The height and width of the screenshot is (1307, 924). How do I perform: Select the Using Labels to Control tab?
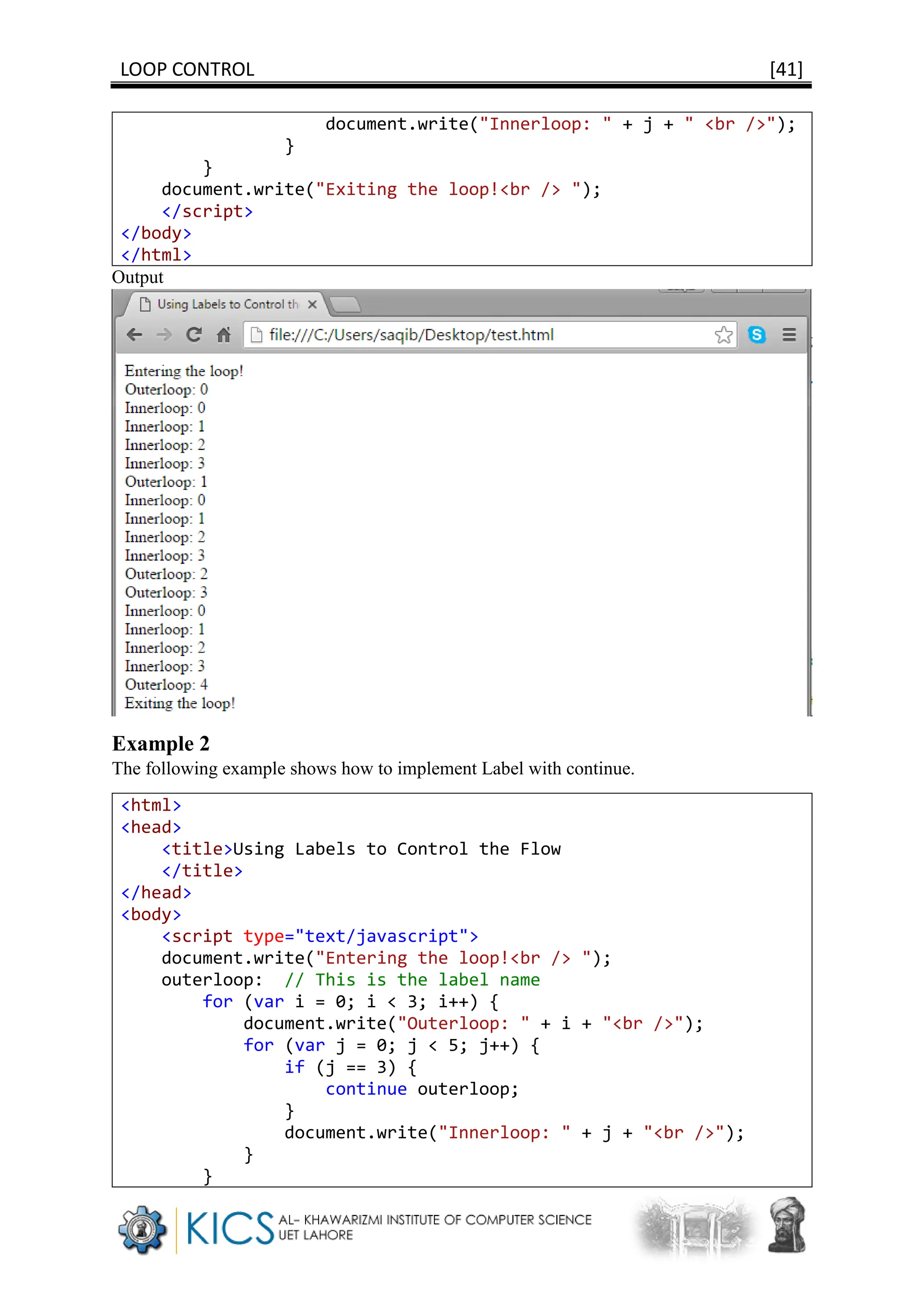tap(227, 305)
